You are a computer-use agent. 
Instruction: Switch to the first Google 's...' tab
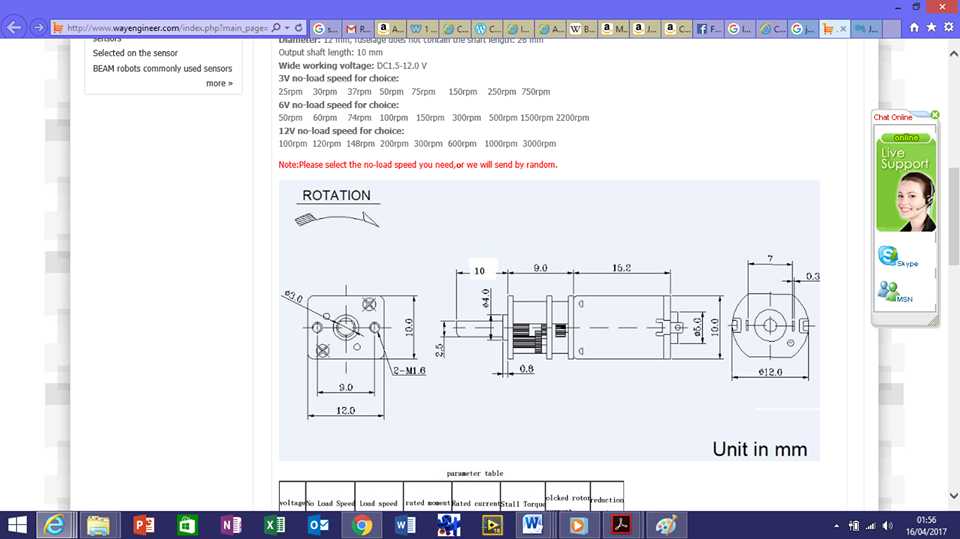coord(326,28)
